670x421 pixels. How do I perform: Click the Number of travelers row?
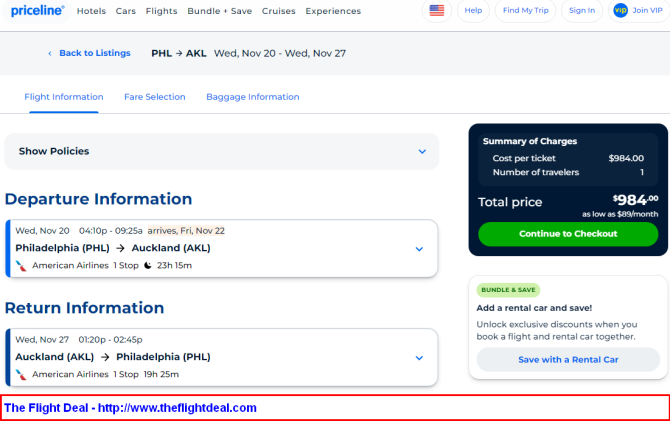pos(568,172)
